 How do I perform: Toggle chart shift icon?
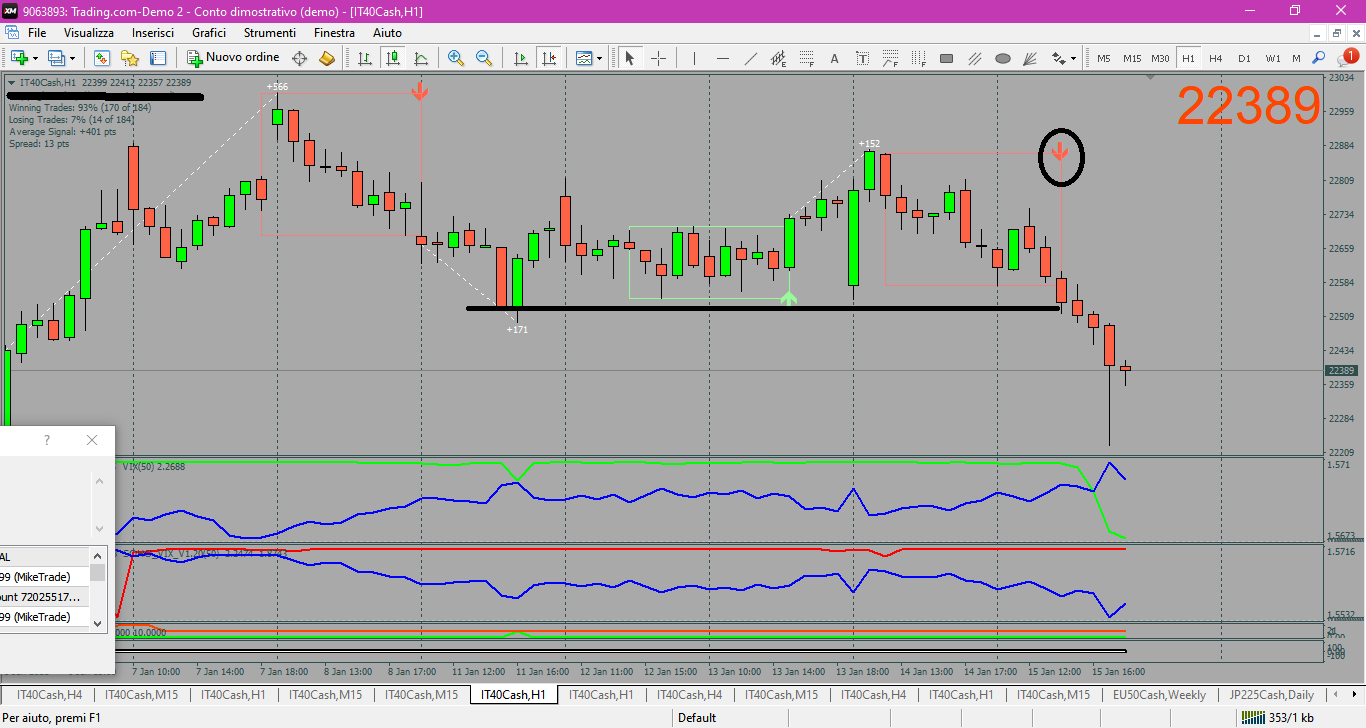tap(548, 58)
